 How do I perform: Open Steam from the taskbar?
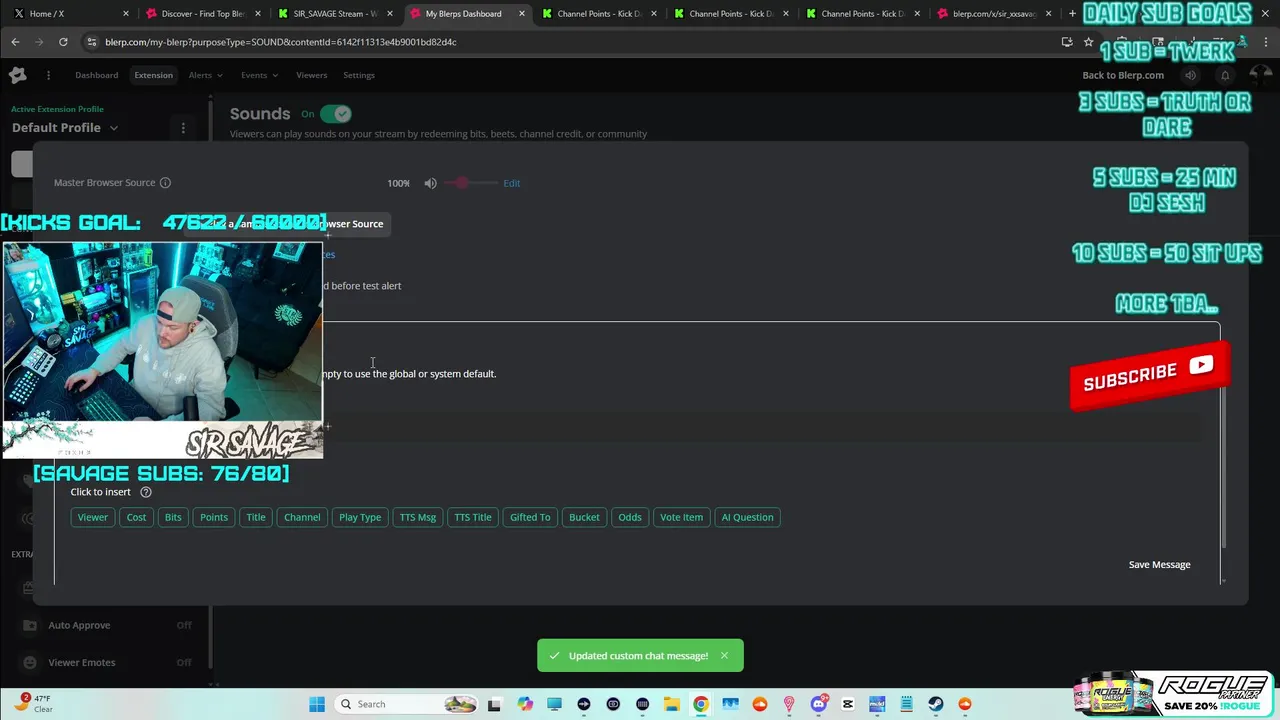pos(936,704)
